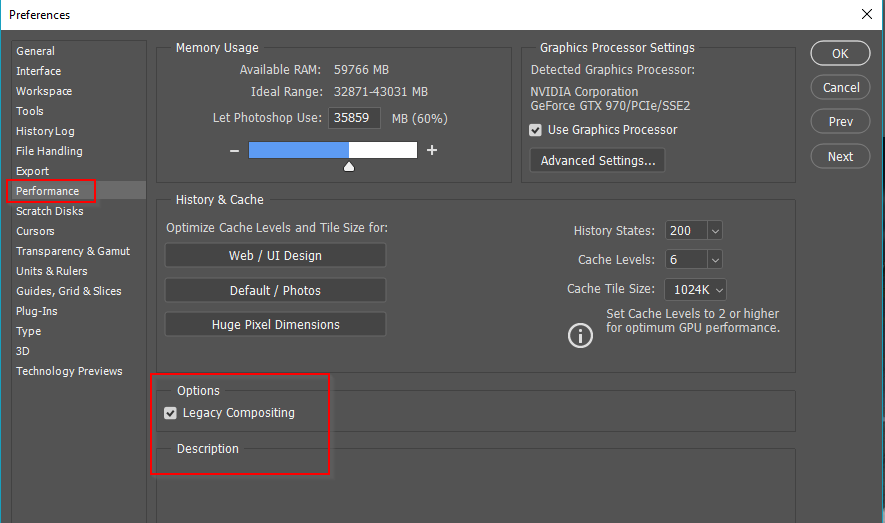The width and height of the screenshot is (885, 523).
Task: Click the Advanced Settings button
Action: click(x=597, y=160)
